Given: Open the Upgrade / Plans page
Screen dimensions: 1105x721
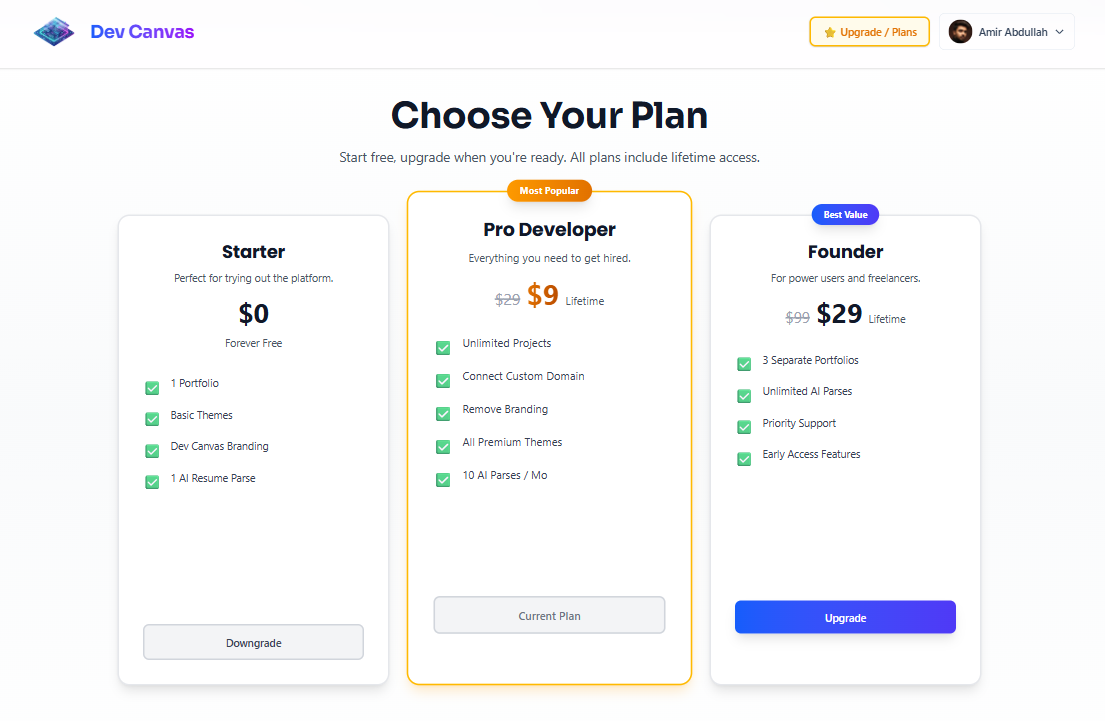Looking at the screenshot, I should click(x=869, y=31).
